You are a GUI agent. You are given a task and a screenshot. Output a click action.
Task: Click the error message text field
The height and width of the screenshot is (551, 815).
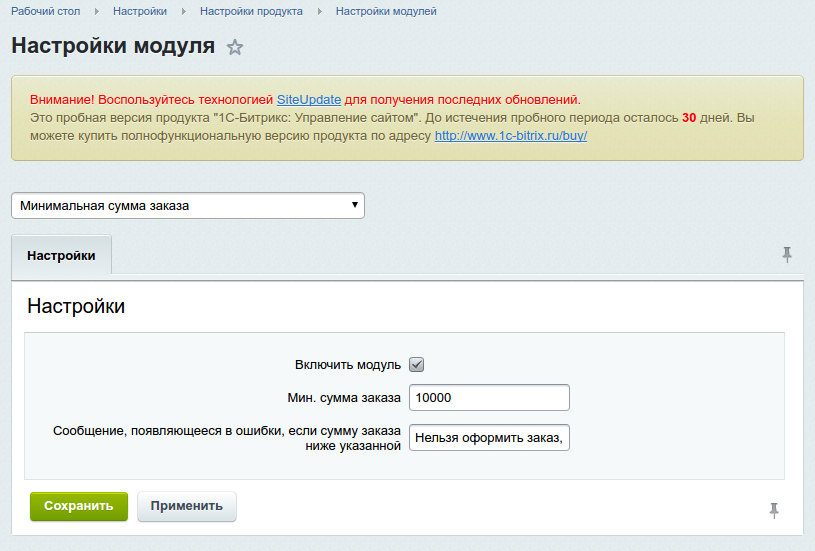pyautogui.click(x=490, y=437)
